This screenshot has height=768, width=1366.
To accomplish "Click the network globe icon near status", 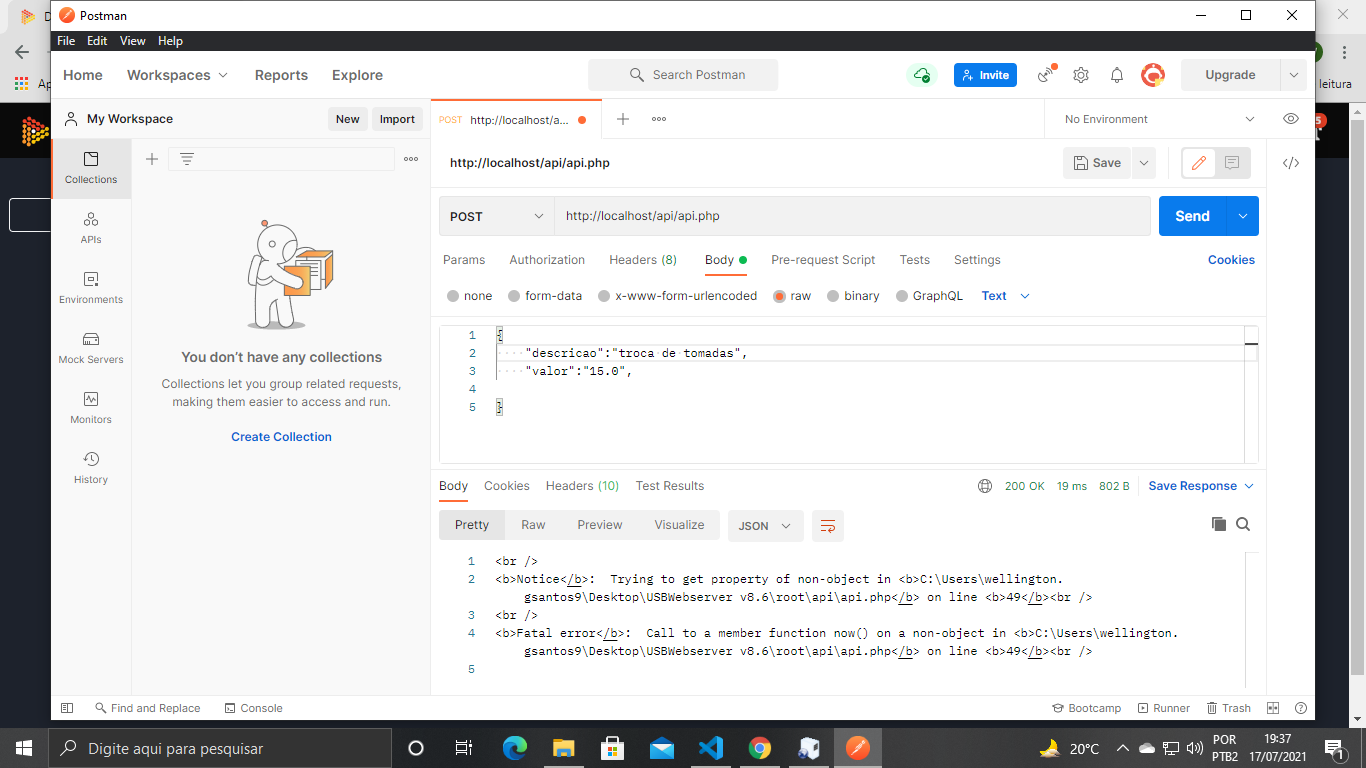I will click(985, 486).
